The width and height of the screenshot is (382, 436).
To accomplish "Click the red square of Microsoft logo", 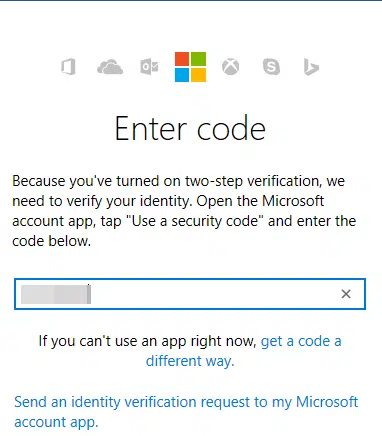I will pos(182,59).
